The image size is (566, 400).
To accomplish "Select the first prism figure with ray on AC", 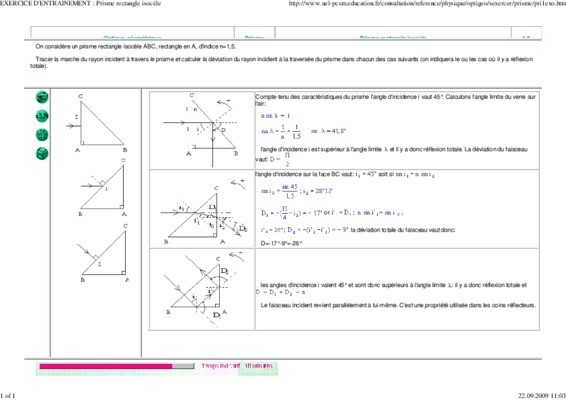I will [x=96, y=123].
